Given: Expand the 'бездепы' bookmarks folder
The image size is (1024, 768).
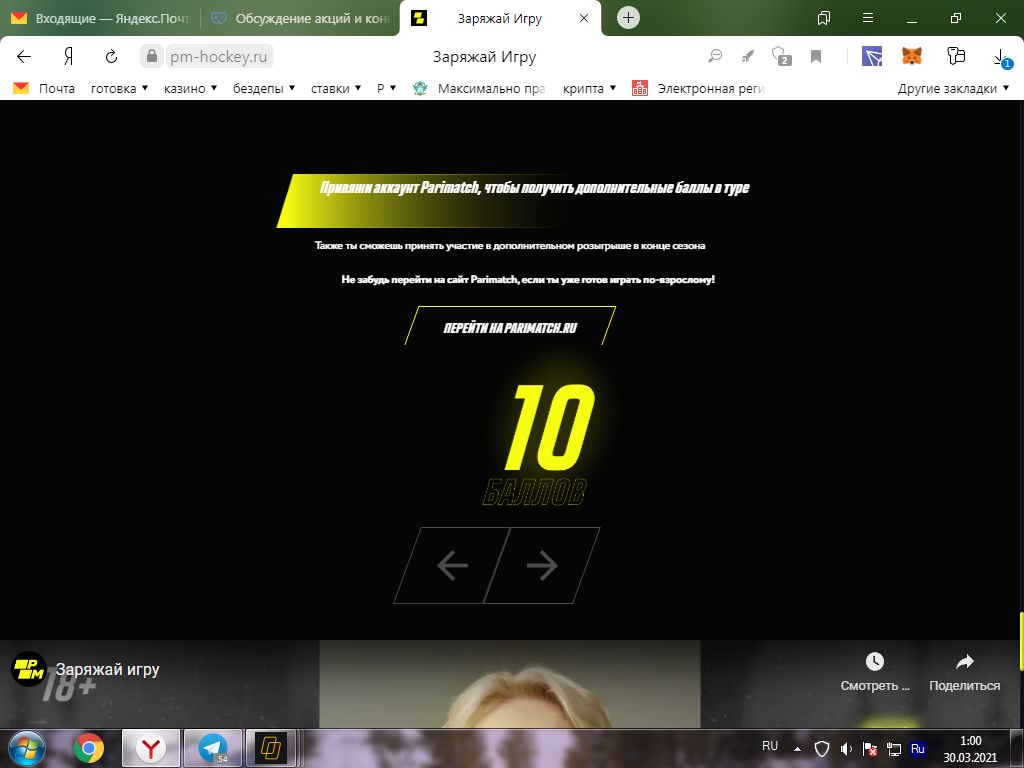Looking at the screenshot, I should pyautogui.click(x=264, y=88).
